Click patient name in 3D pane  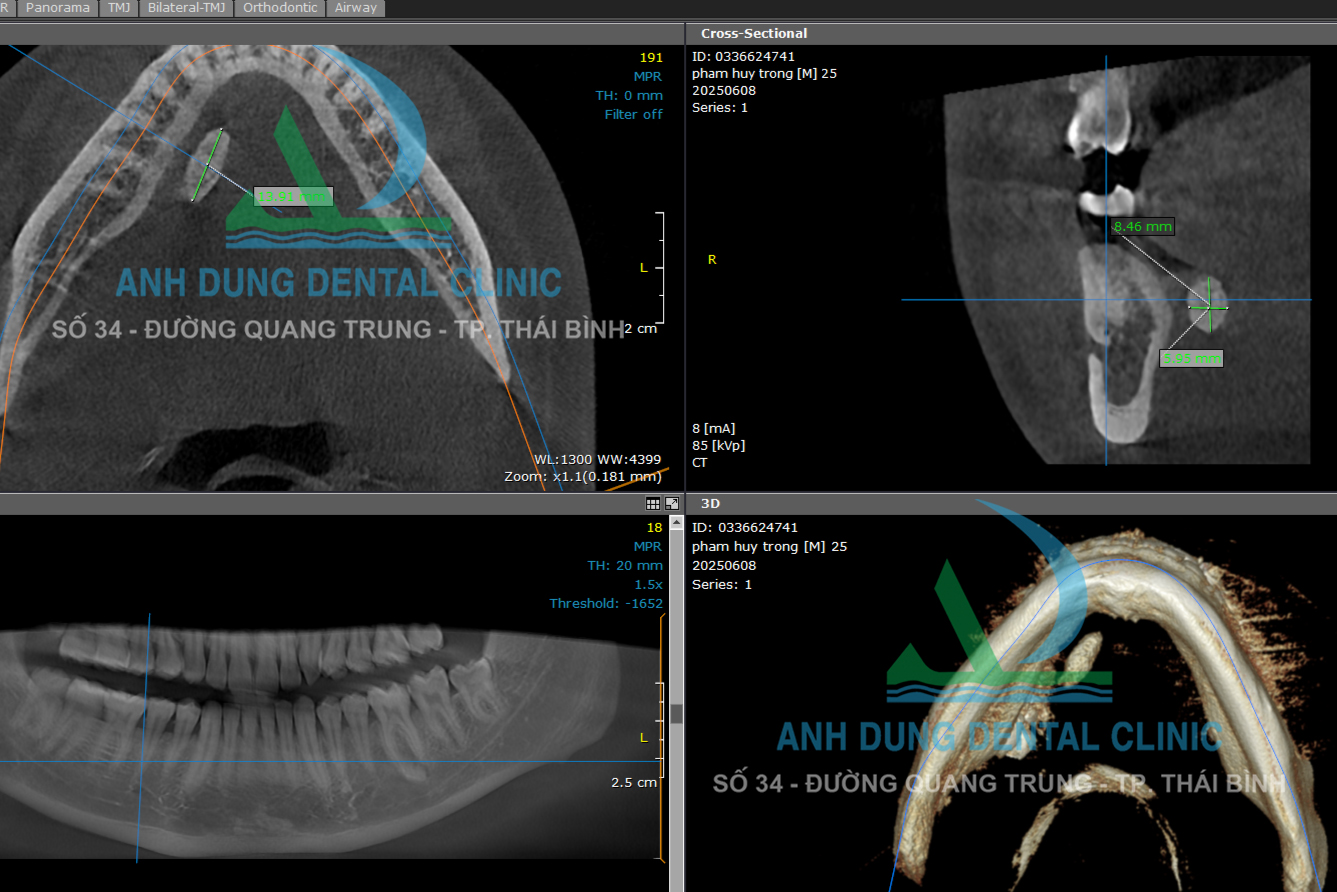pyautogui.click(x=769, y=546)
